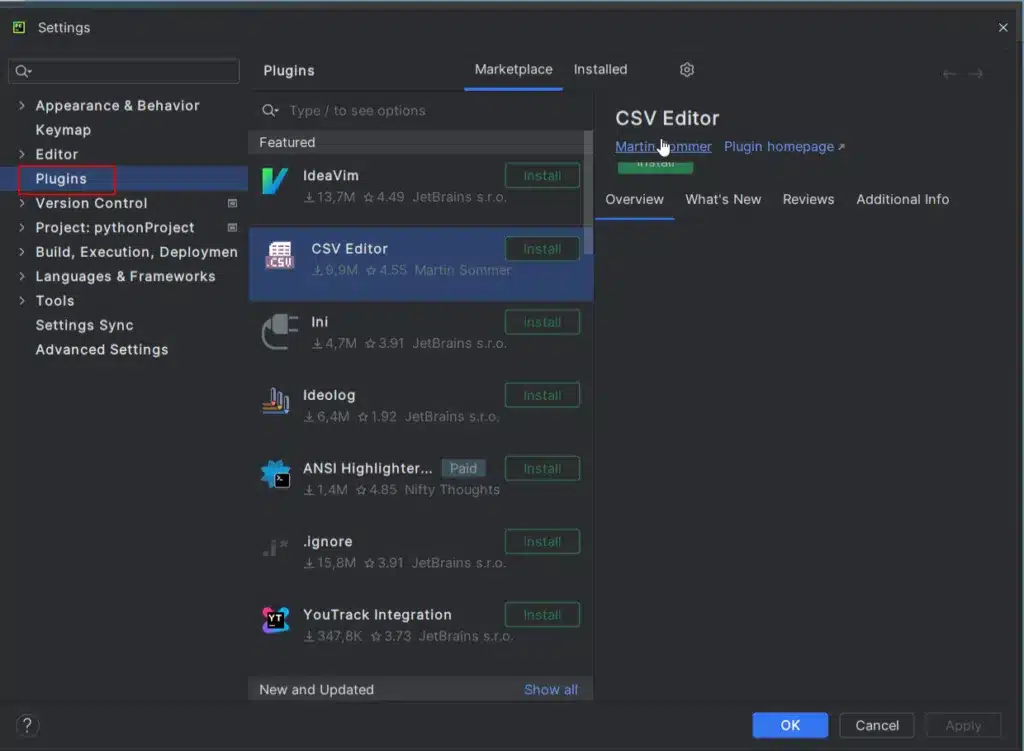Expand the Tools section
The image size is (1024, 751).
(22, 300)
